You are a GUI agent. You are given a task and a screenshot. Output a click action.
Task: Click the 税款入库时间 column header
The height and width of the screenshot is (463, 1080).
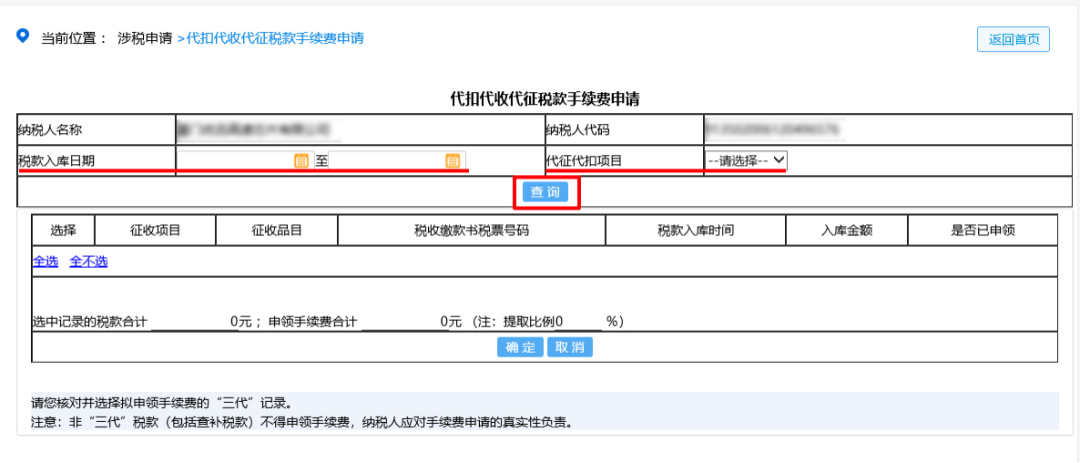click(x=696, y=230)
